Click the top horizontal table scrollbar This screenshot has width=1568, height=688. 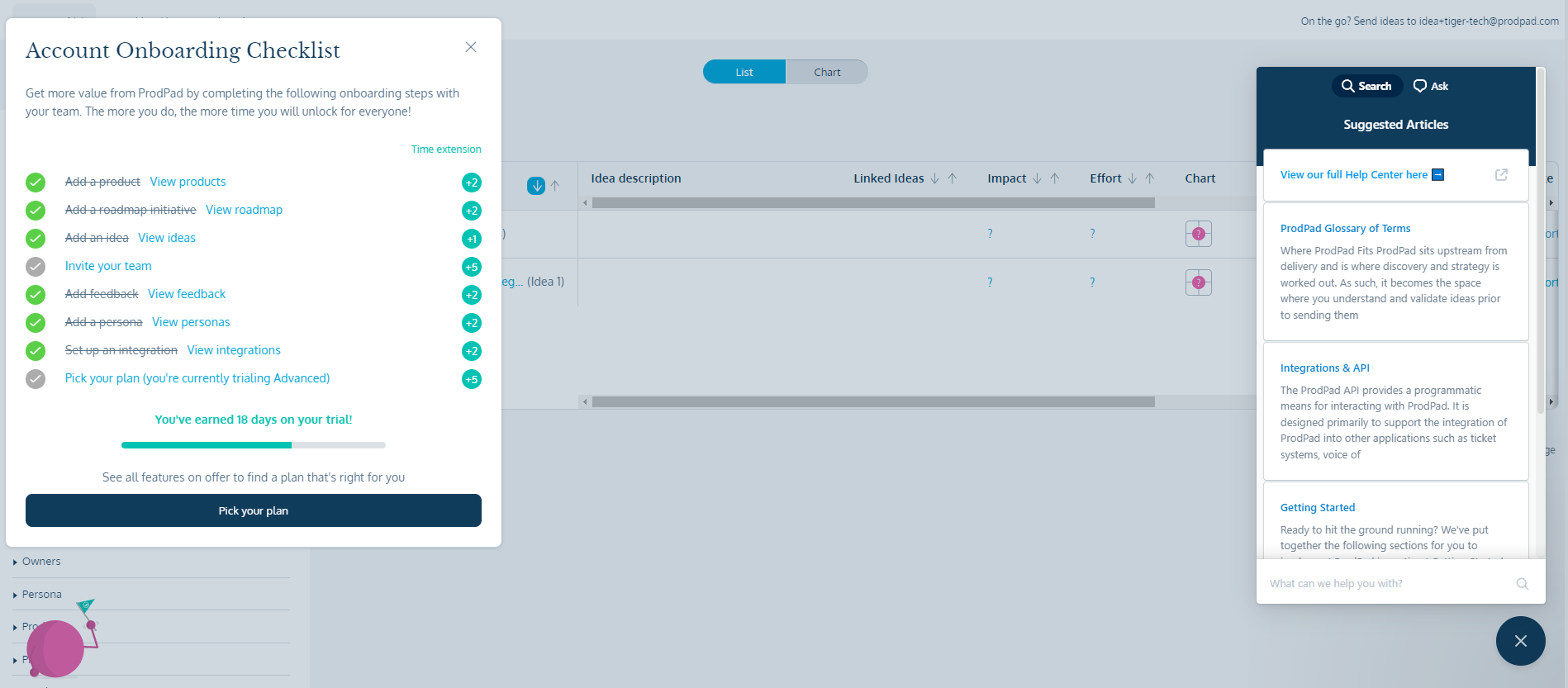click(873, 202)
